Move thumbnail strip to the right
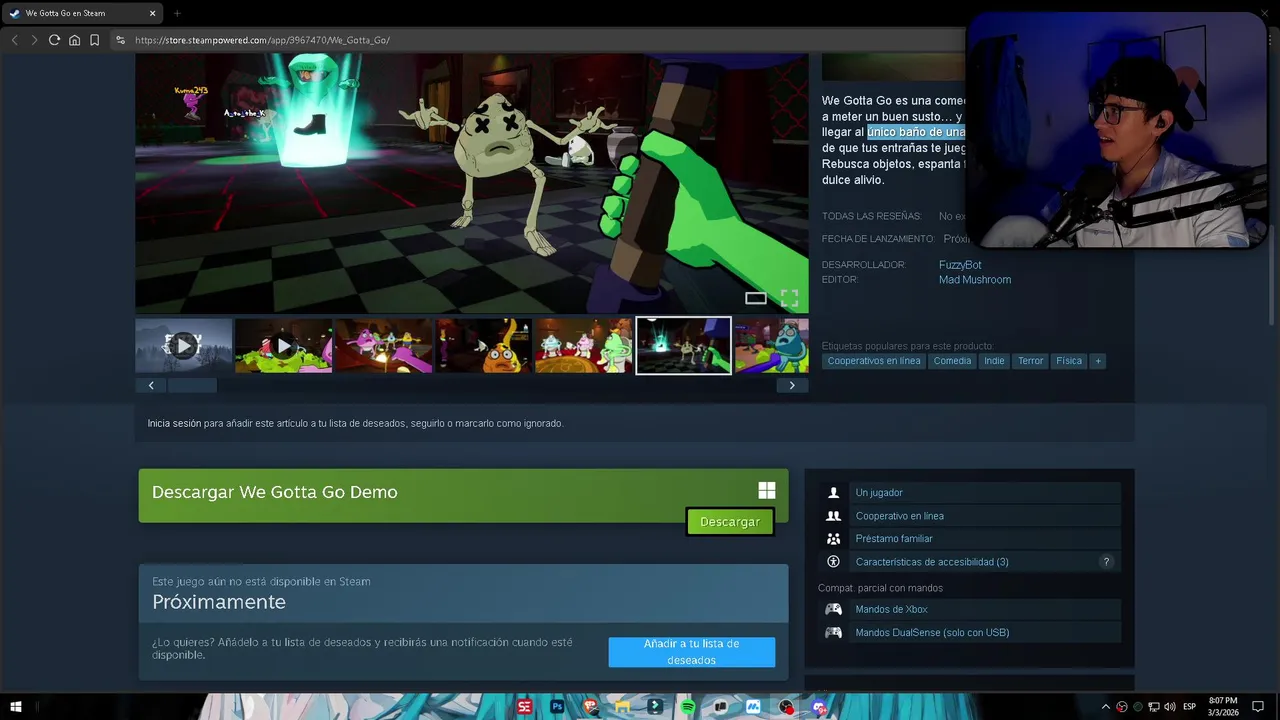The image size is (1280, 720). click(x=792, y=385)
